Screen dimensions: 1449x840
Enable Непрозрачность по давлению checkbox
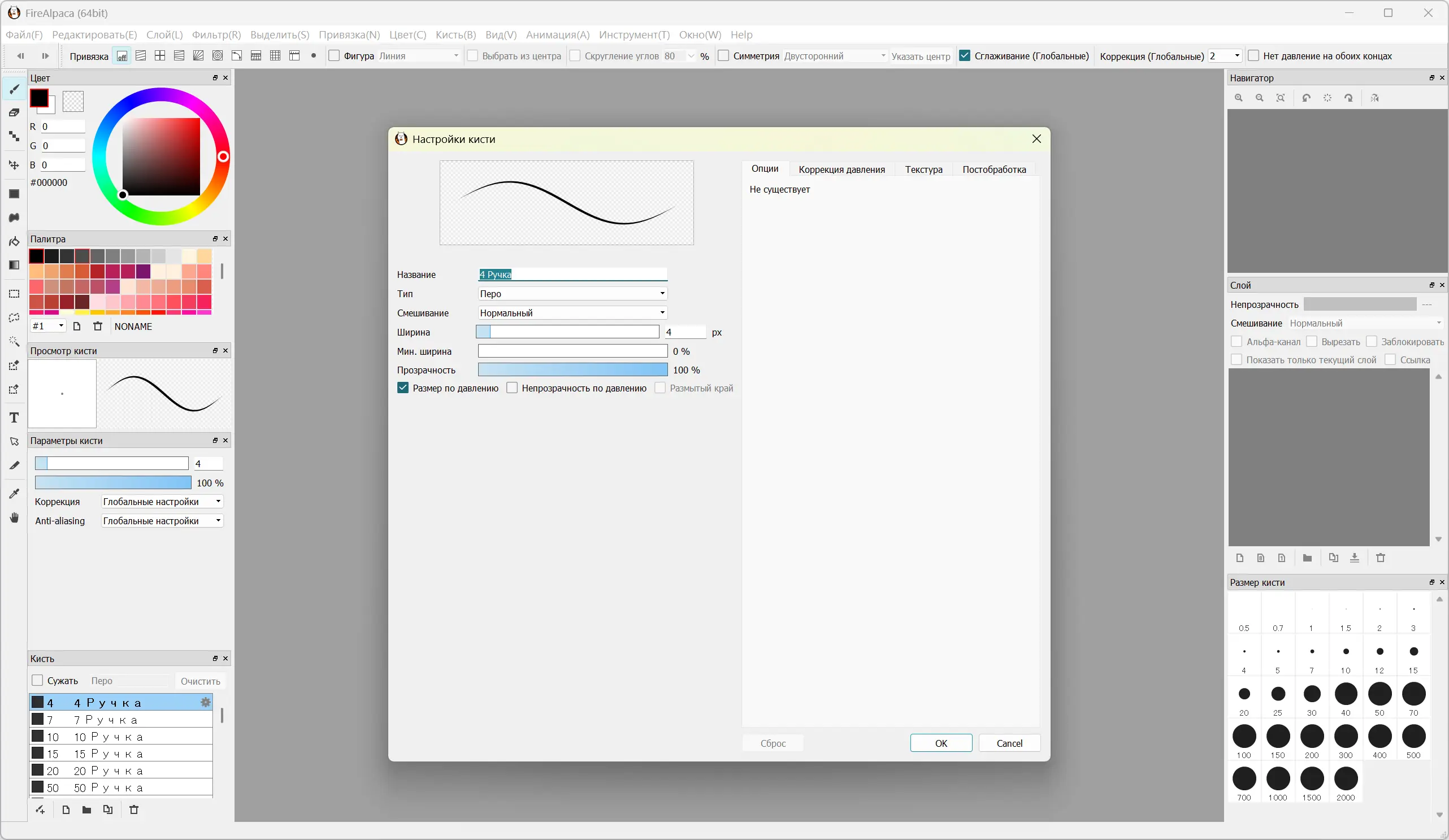point(512,388)
